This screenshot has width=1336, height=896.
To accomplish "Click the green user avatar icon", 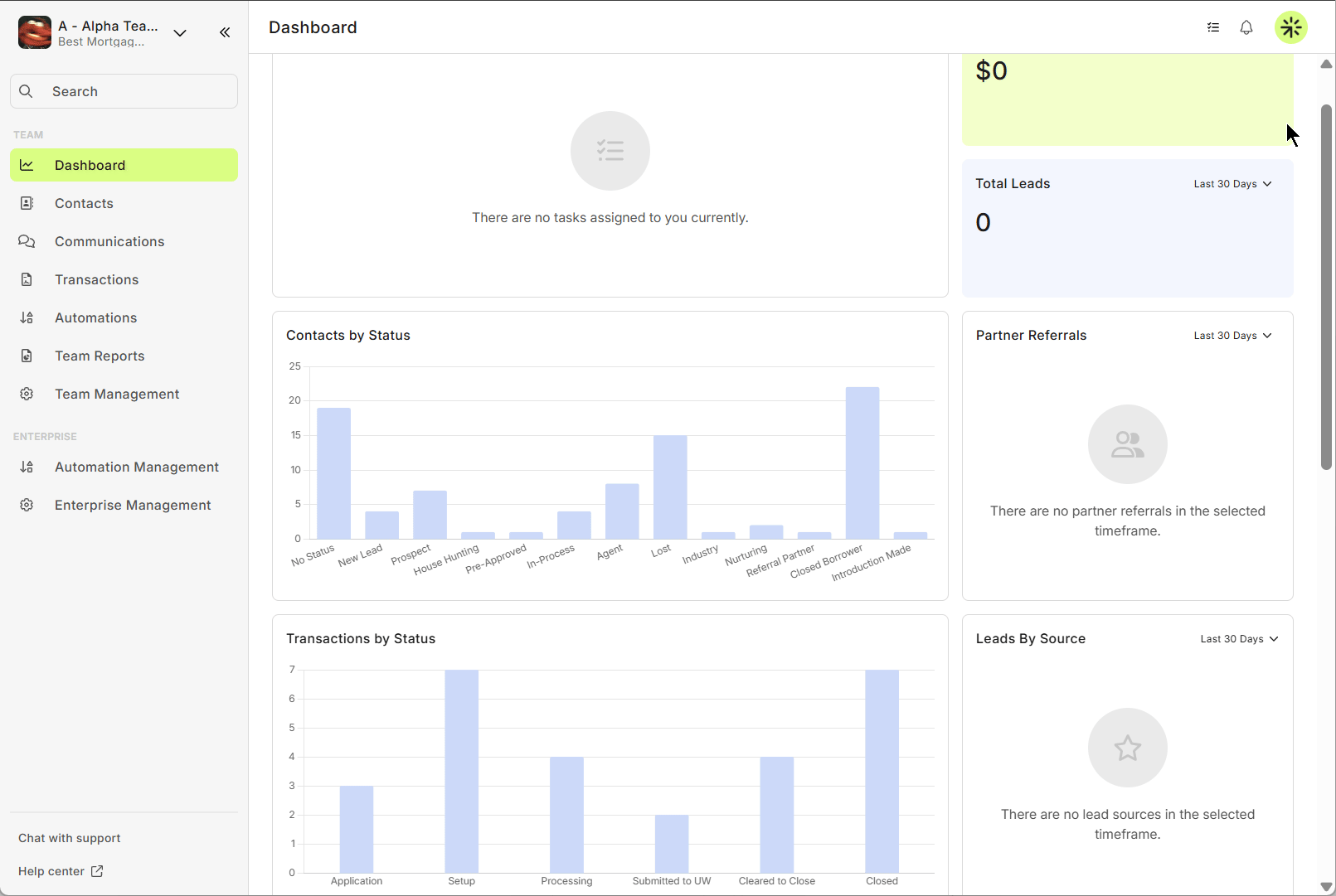I will pyautogui.click(x=1290, y=27).
